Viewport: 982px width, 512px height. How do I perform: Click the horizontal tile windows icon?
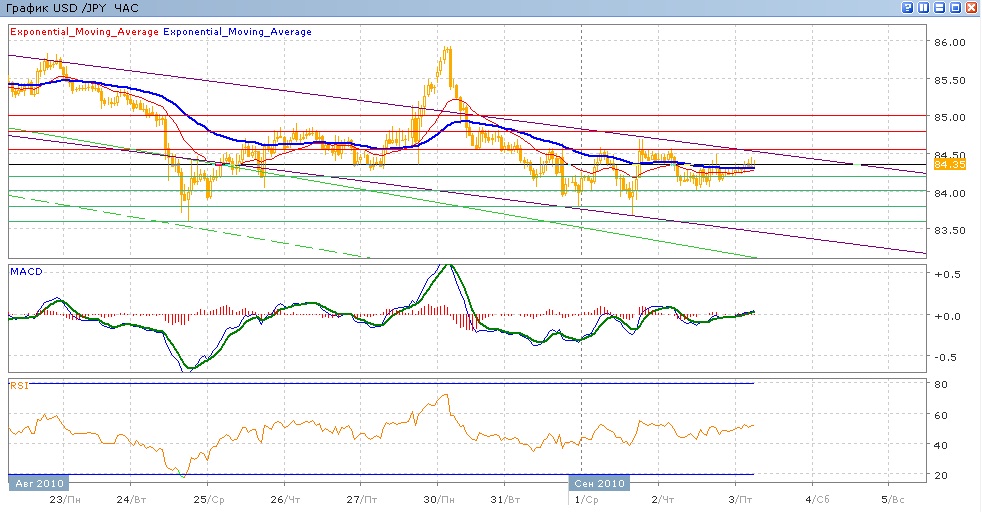pyautogui.click(x=940, y=8)
